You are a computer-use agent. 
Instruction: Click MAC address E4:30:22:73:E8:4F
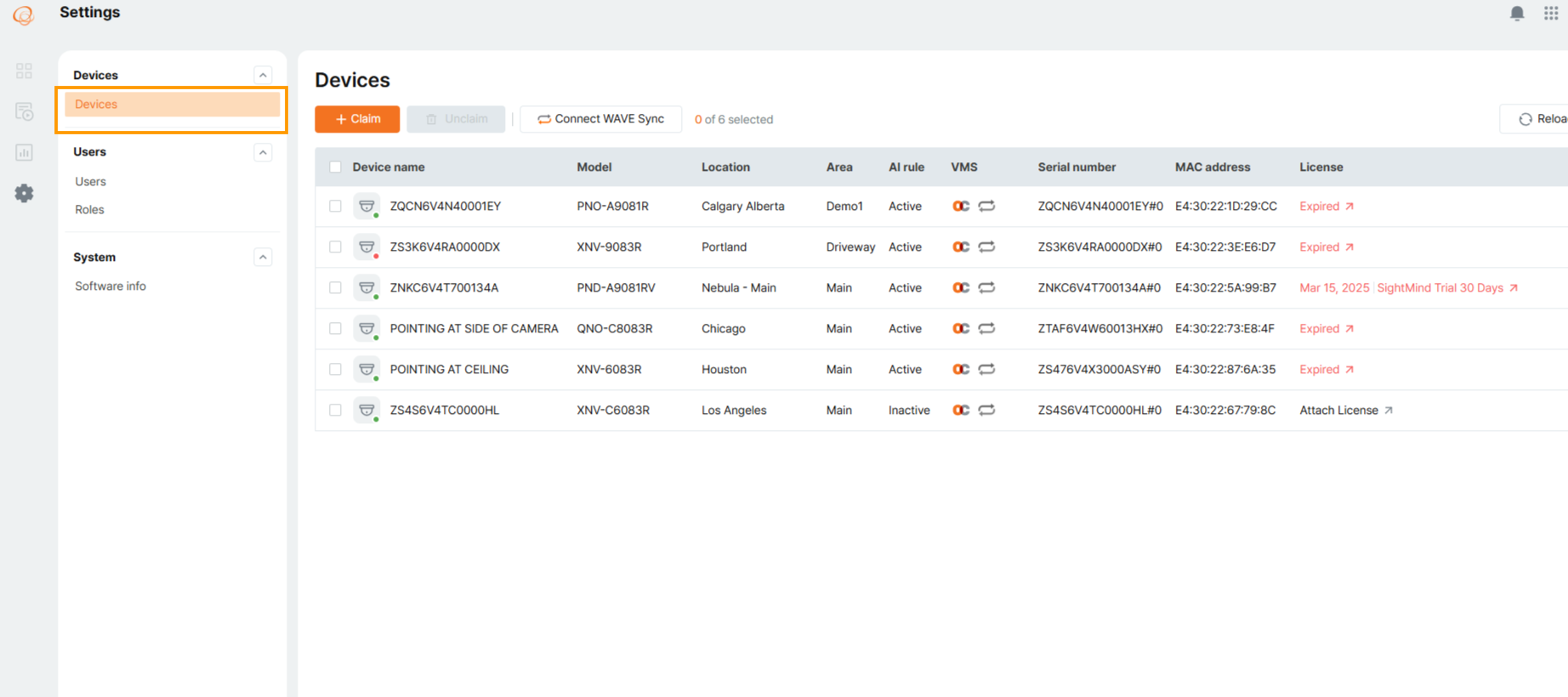point(1224,328)
